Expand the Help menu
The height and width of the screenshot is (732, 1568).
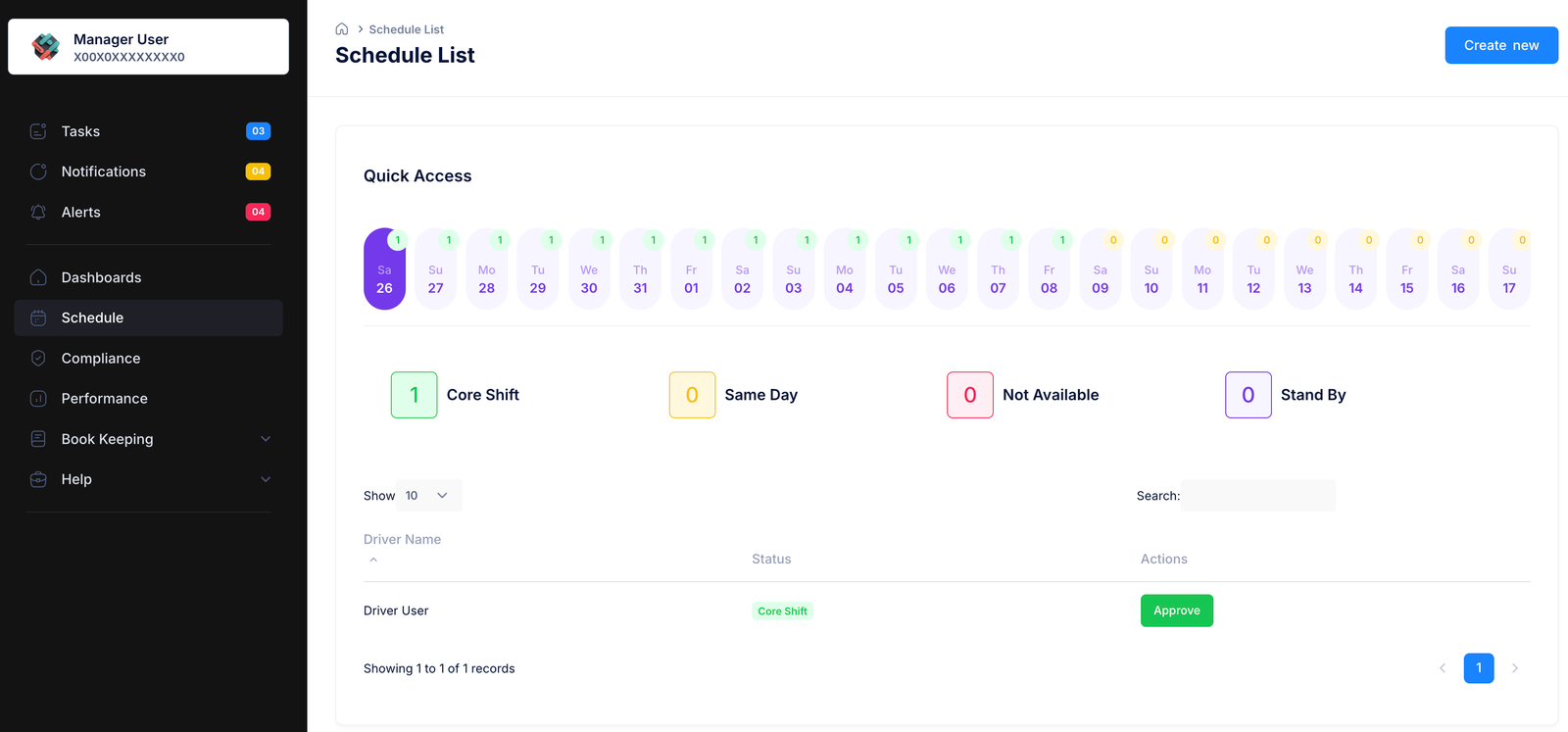(x=265, y=479)
